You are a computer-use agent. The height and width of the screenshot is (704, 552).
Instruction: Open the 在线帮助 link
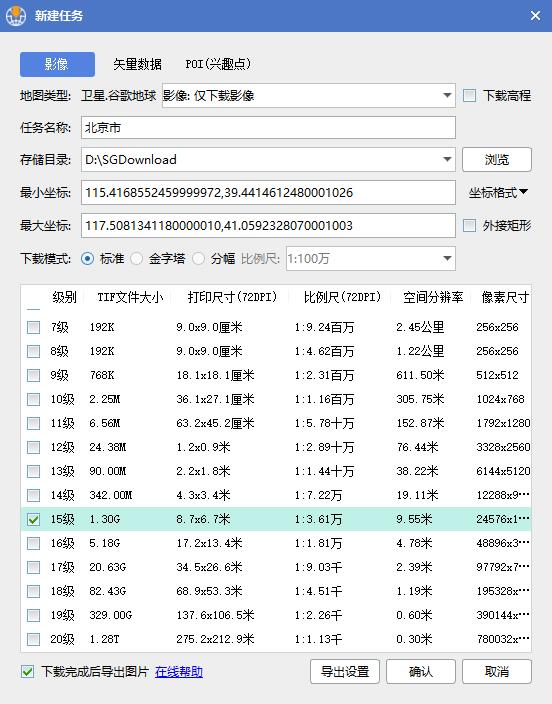(179, 672)
